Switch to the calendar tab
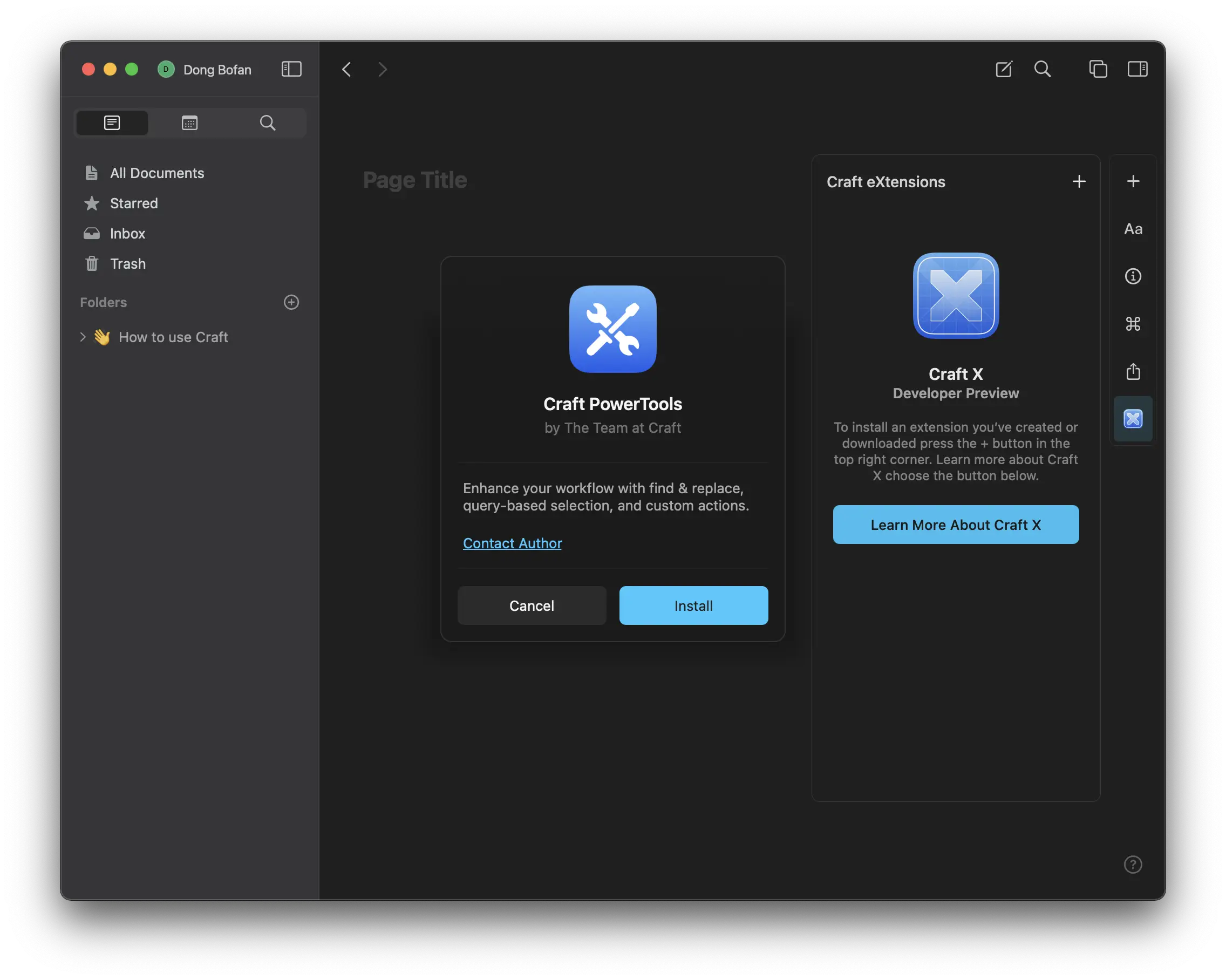 (189, 123)
